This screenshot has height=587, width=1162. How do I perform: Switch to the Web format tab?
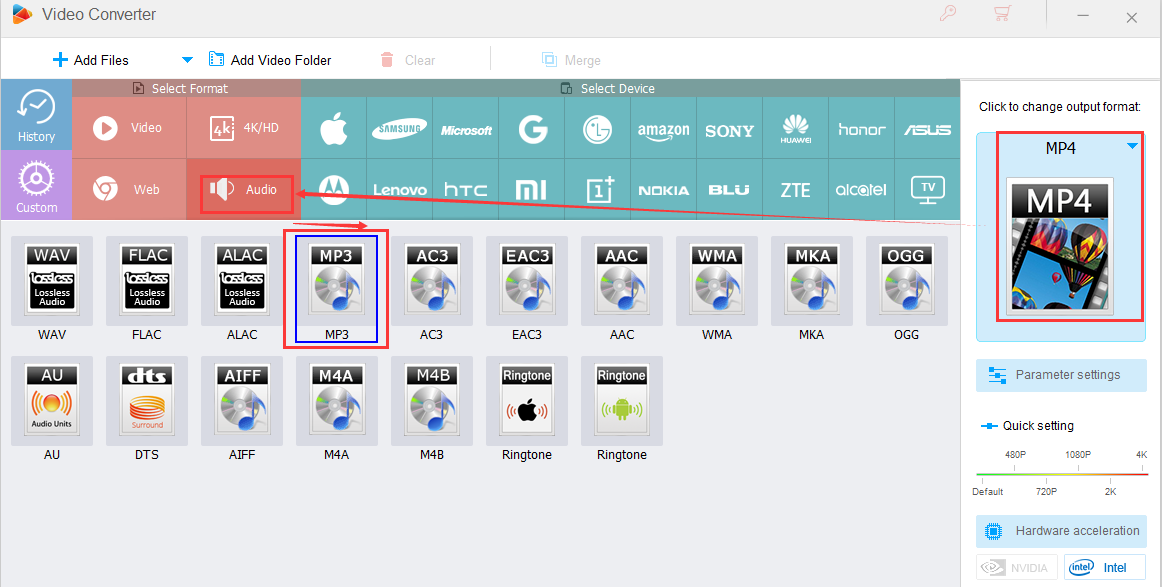coord(129,189)
